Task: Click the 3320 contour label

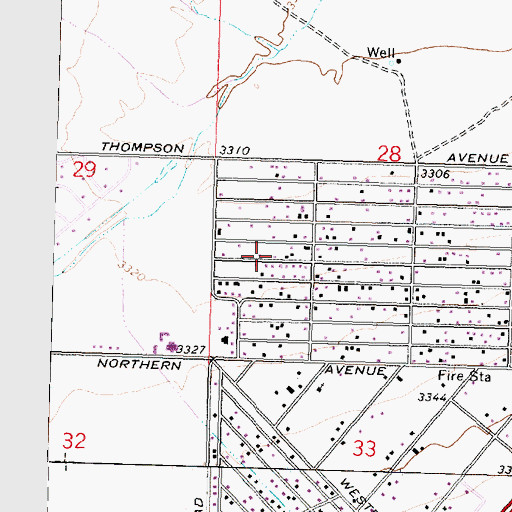Action: (x=132, y=271)
